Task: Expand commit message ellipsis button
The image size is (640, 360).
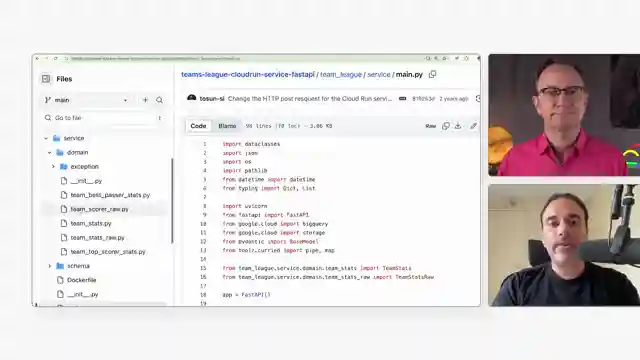Action: 402,99
